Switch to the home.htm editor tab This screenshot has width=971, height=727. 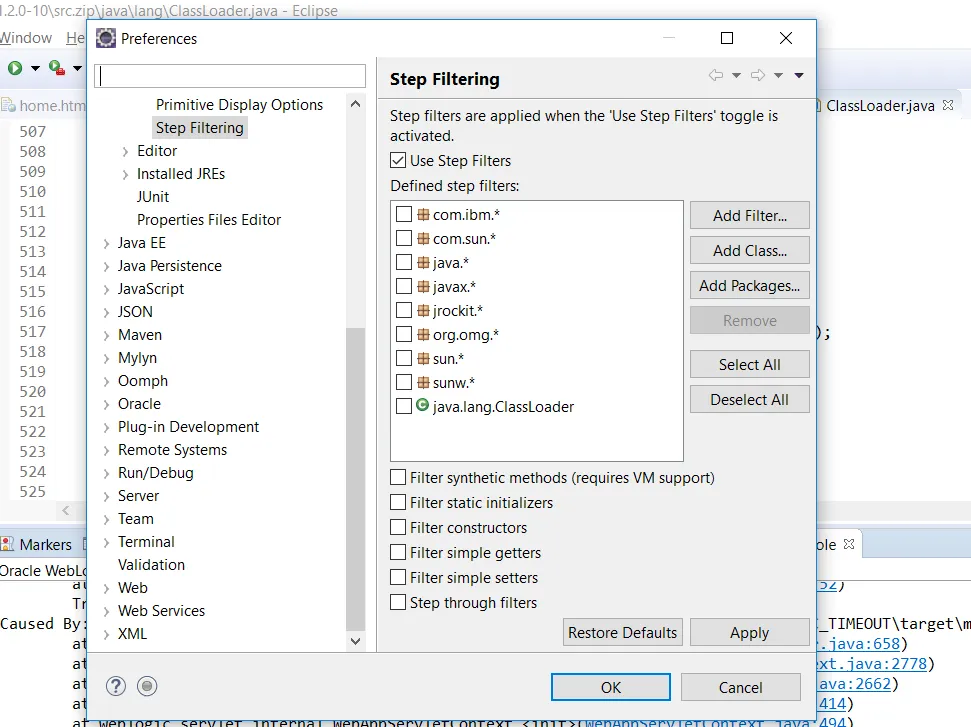pos(52,106)
